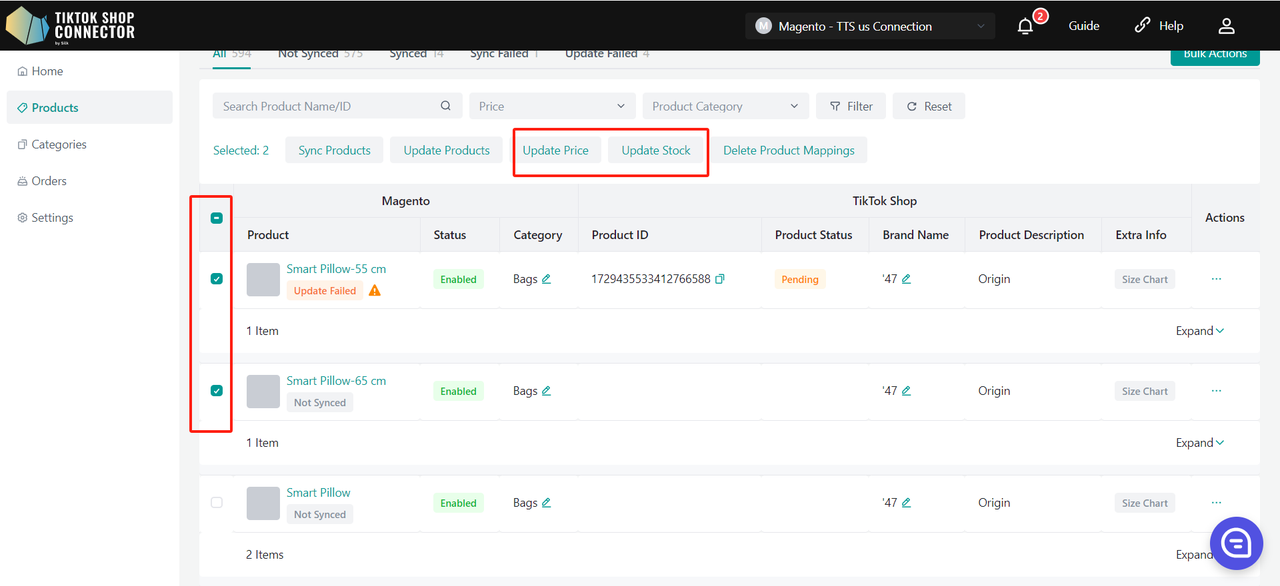
Task: Edit brand name for Smart Pillow-65 cm
Action: 906,391
